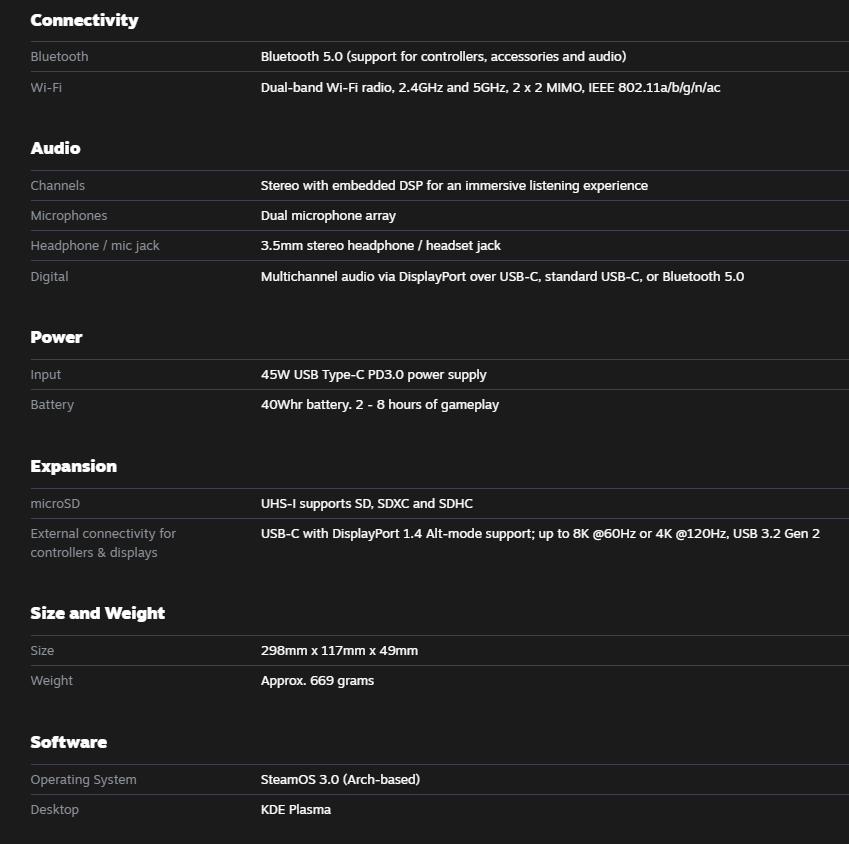Click the Audio section heading
This screenshot has width=849, height=844.
tap(55, 148)
